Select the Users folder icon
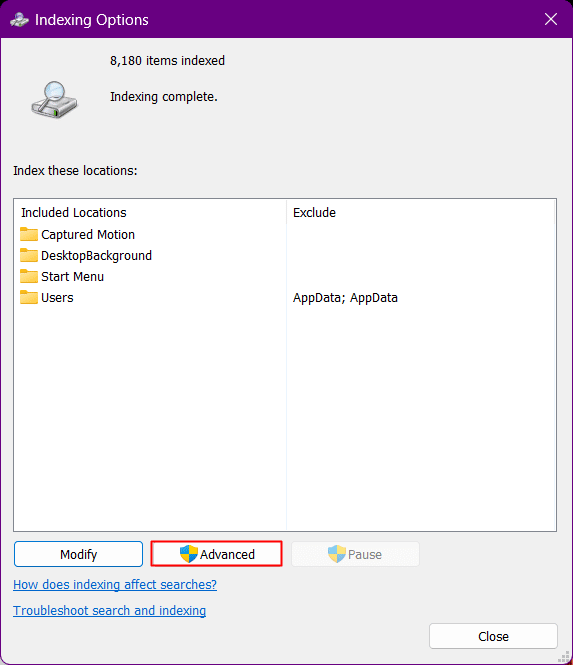 (x=29, y=297)
